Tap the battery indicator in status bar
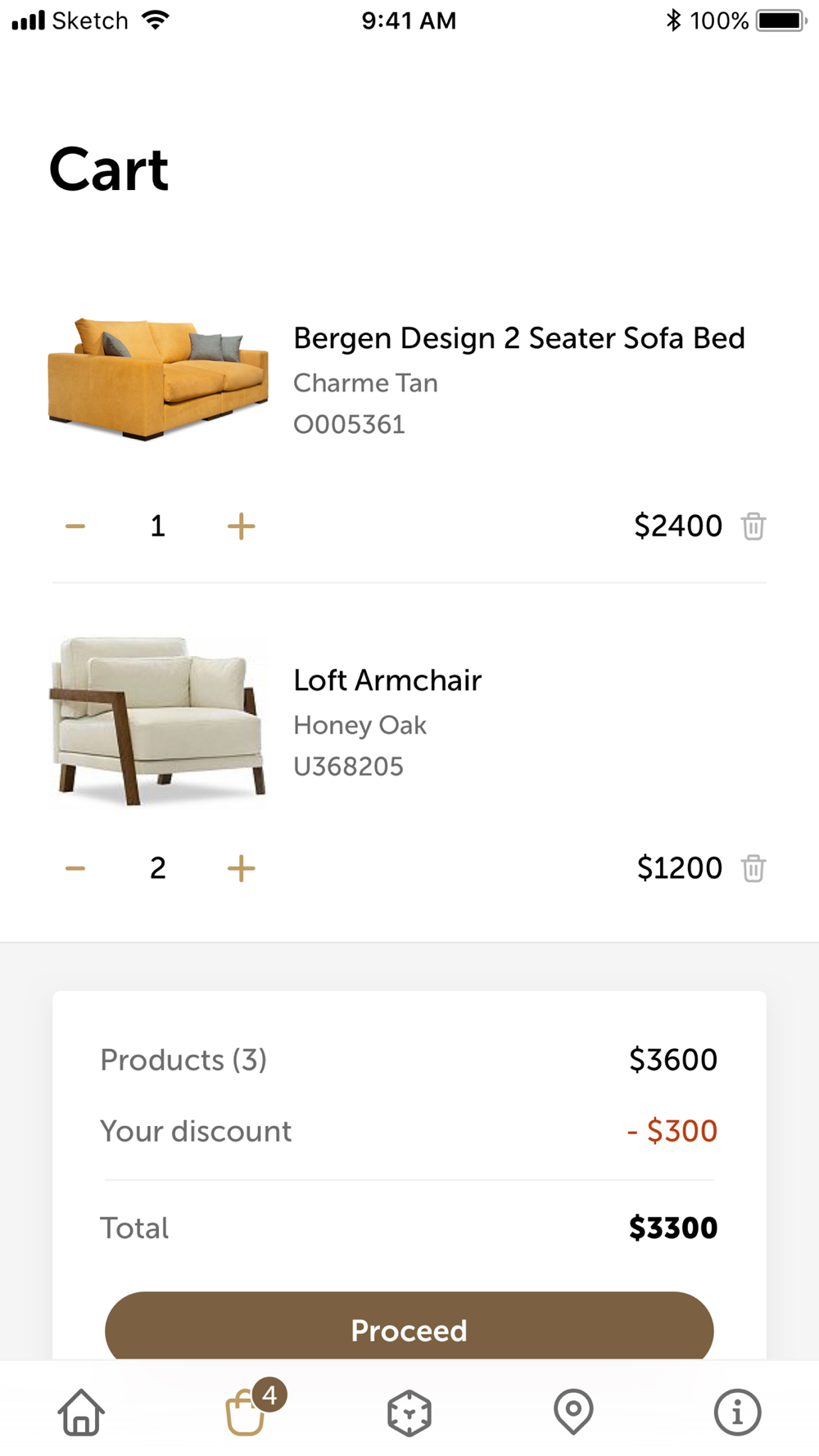The image size is (819, 1456). (781, 20)
